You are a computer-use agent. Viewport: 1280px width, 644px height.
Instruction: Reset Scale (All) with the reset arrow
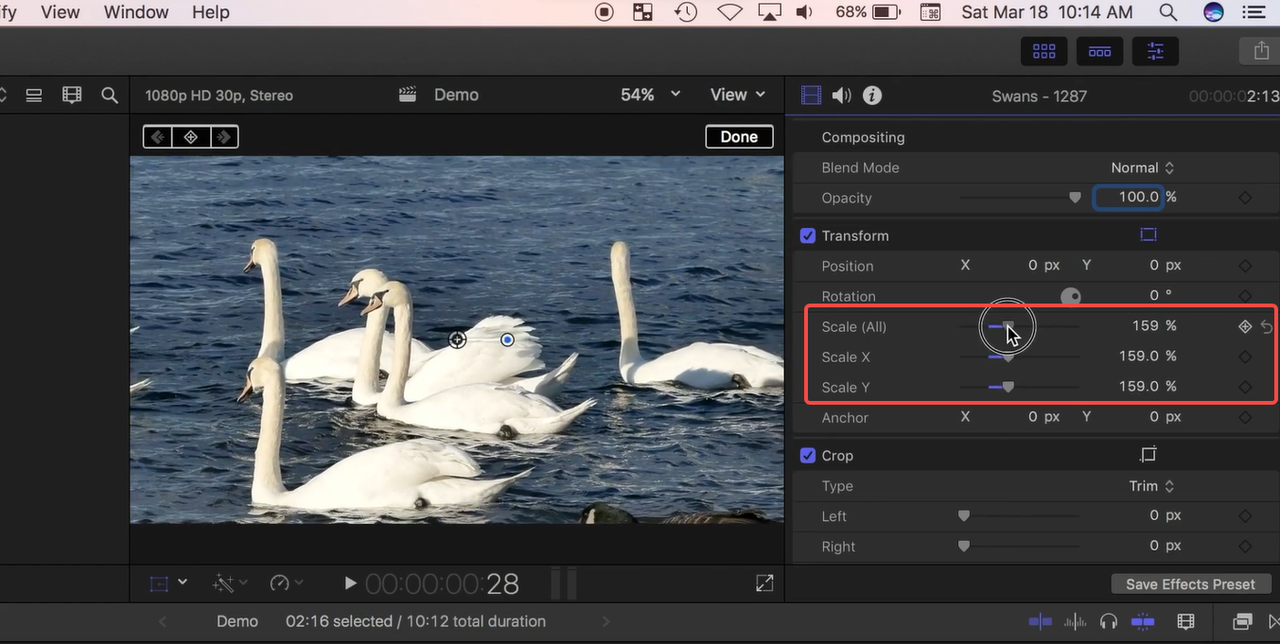click(x=1267, y=326)
